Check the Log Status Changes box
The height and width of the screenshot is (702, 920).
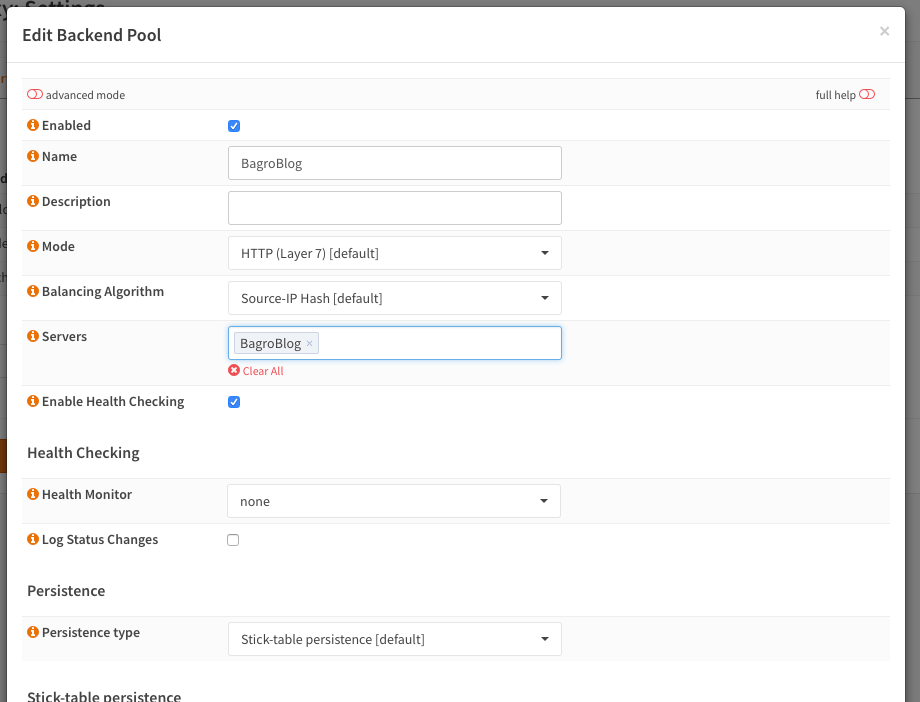[233, 540]
